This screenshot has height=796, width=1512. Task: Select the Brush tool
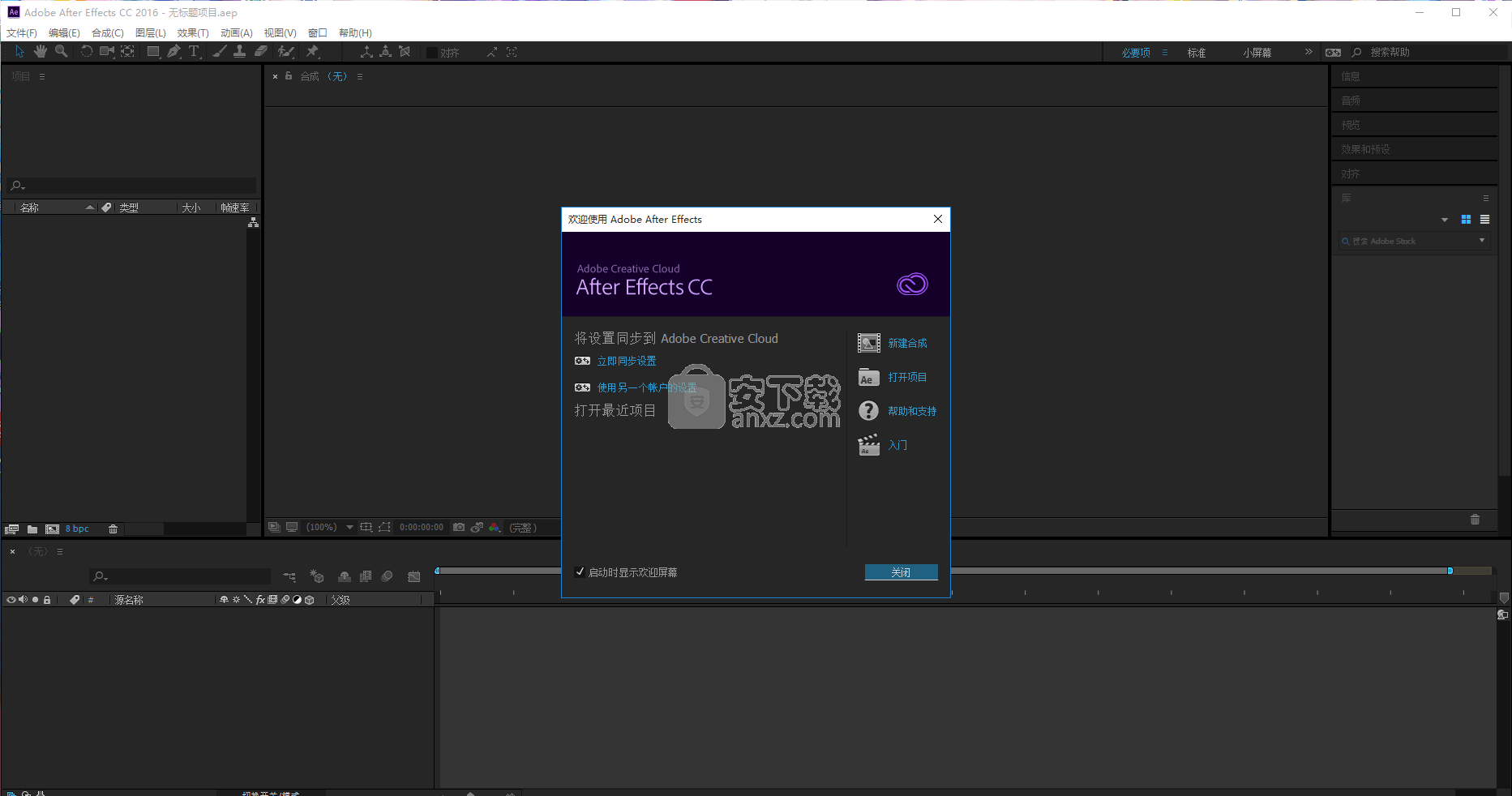tap(219, 51)
